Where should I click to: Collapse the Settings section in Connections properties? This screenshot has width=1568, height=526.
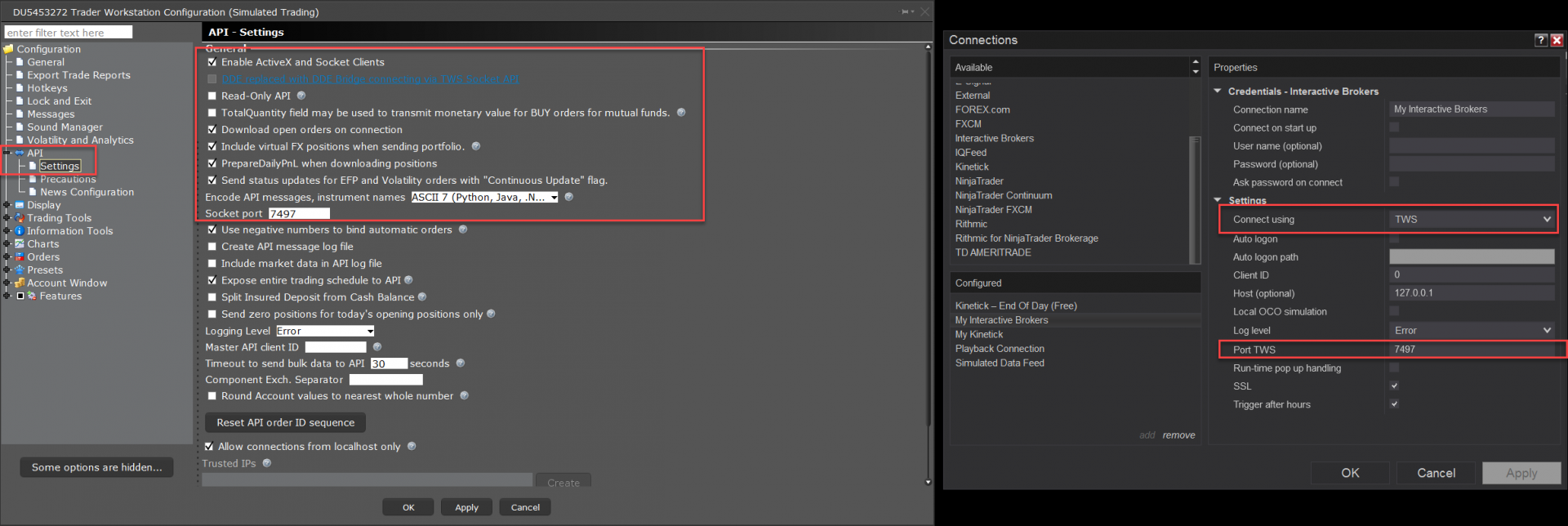click(x=1218, y=200)
